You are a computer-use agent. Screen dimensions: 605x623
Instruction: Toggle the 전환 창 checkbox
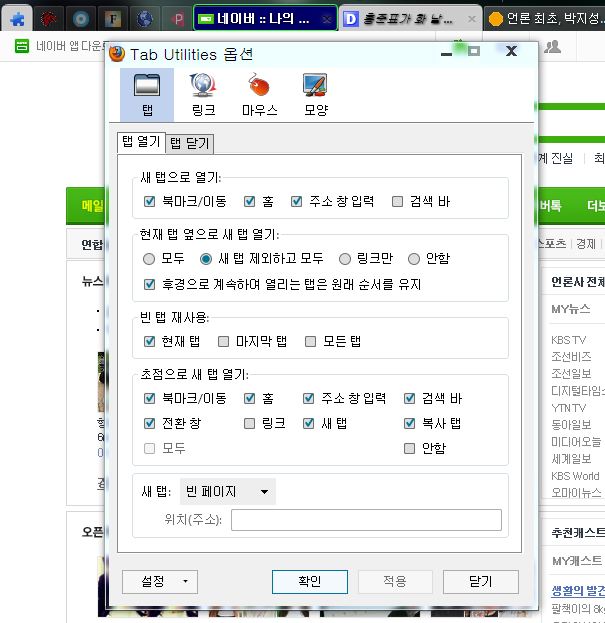(149, 424)
